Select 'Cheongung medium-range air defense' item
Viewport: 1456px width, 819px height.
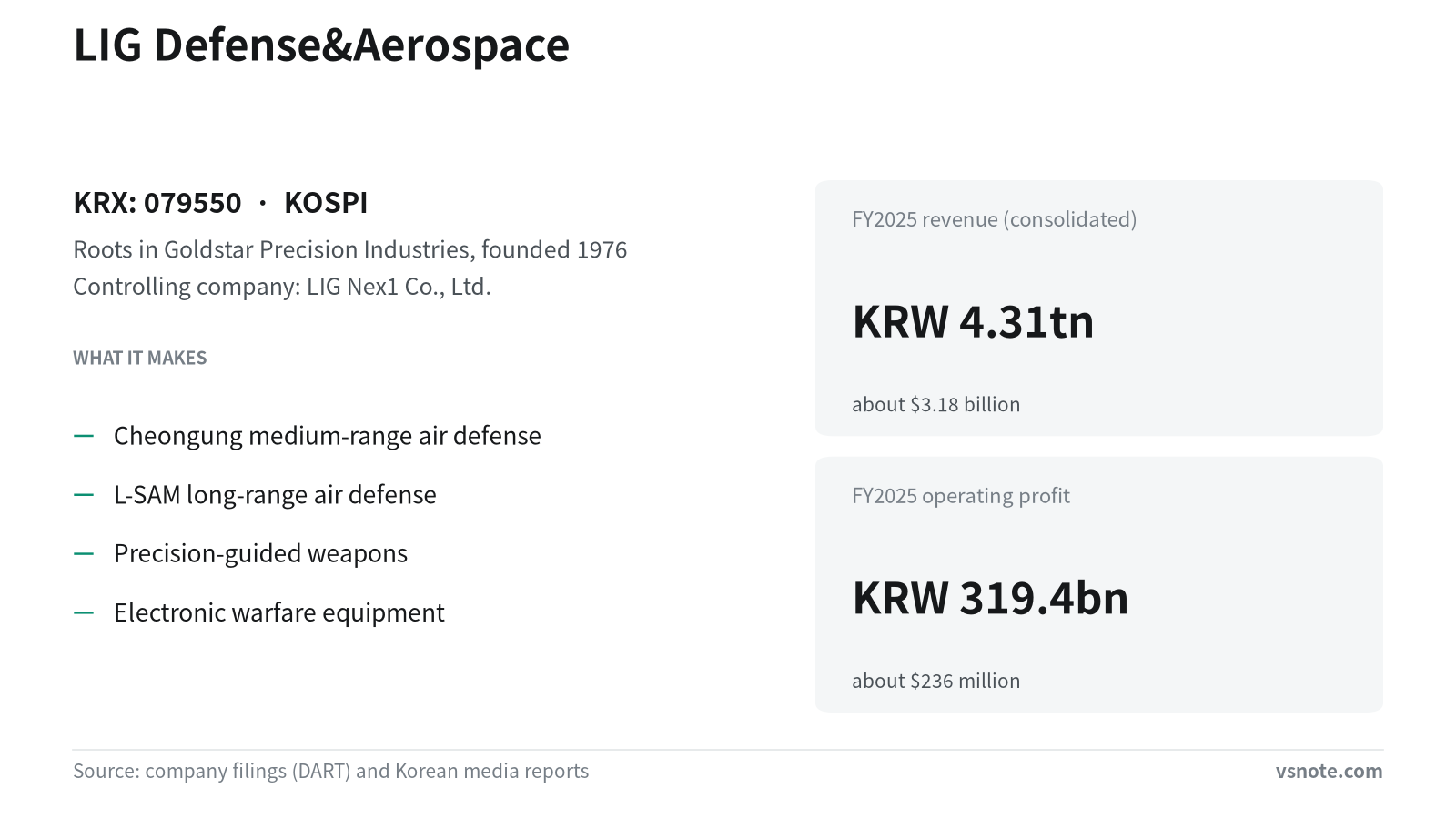tap(328, 436)
